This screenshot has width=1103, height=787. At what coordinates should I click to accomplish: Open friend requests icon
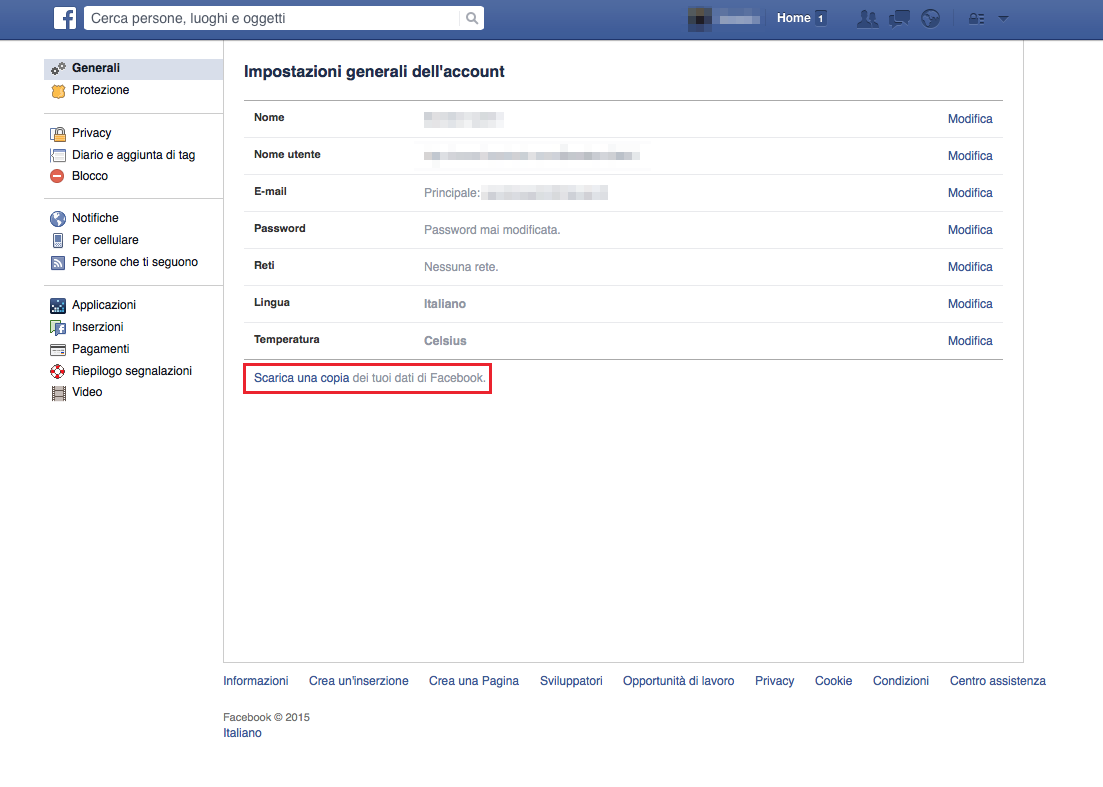[x=867, y=18]
